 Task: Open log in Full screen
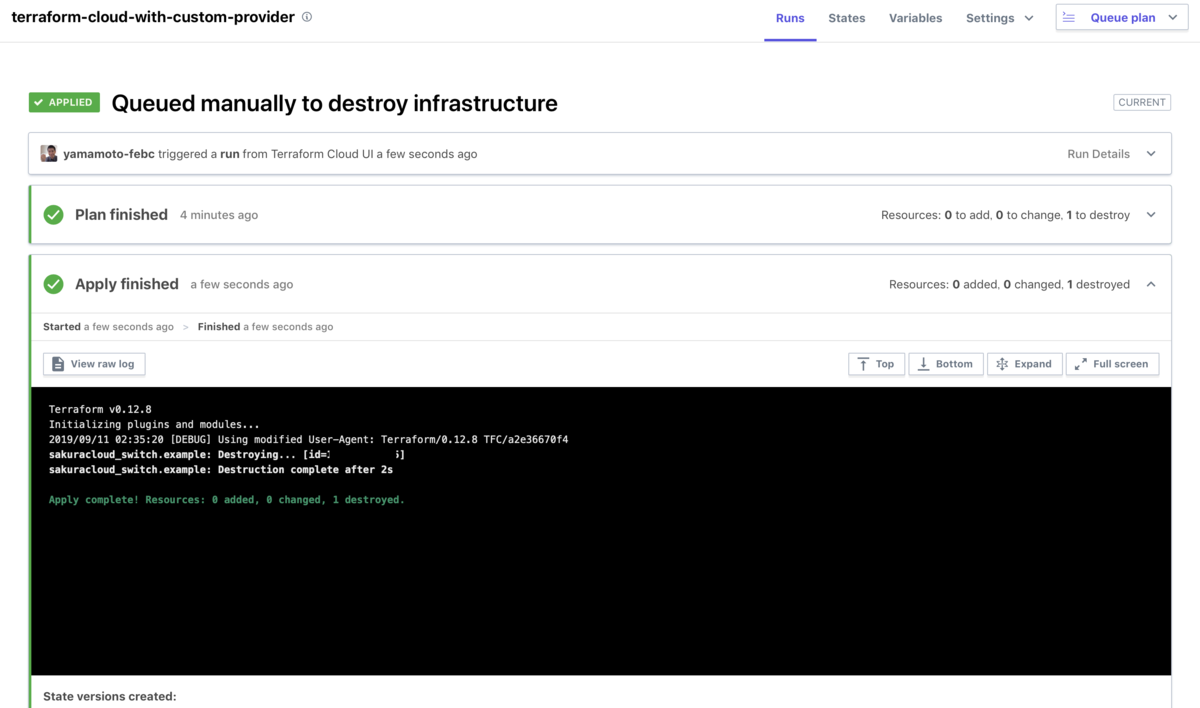tap(1112, 364)
